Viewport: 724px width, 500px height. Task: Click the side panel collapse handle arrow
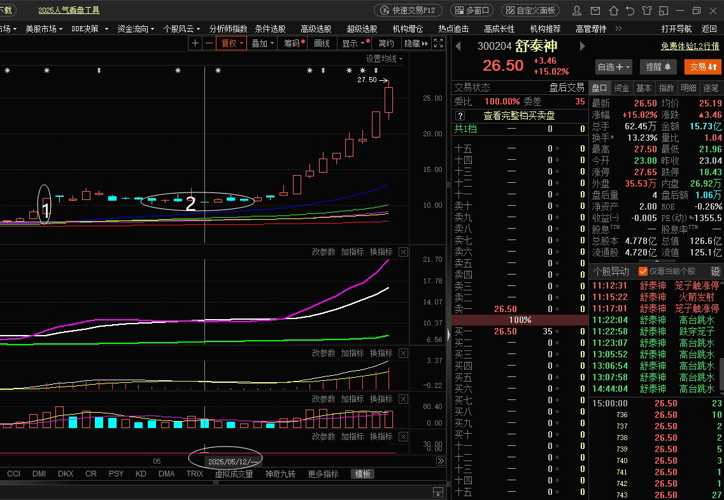pos(448,335)
